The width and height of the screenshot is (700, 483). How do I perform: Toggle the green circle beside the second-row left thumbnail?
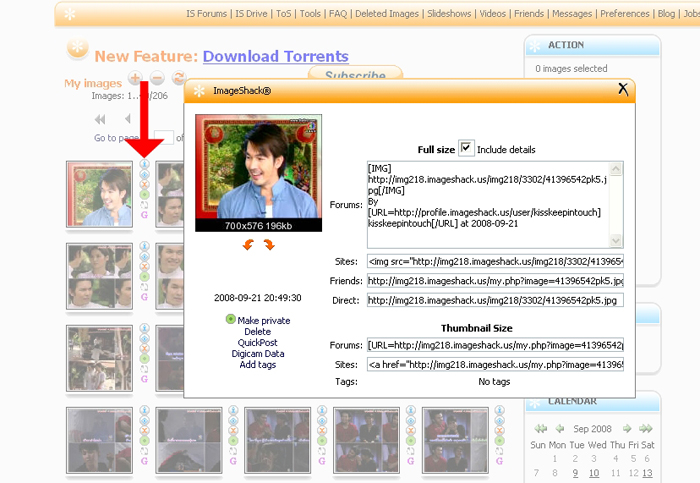144,277
